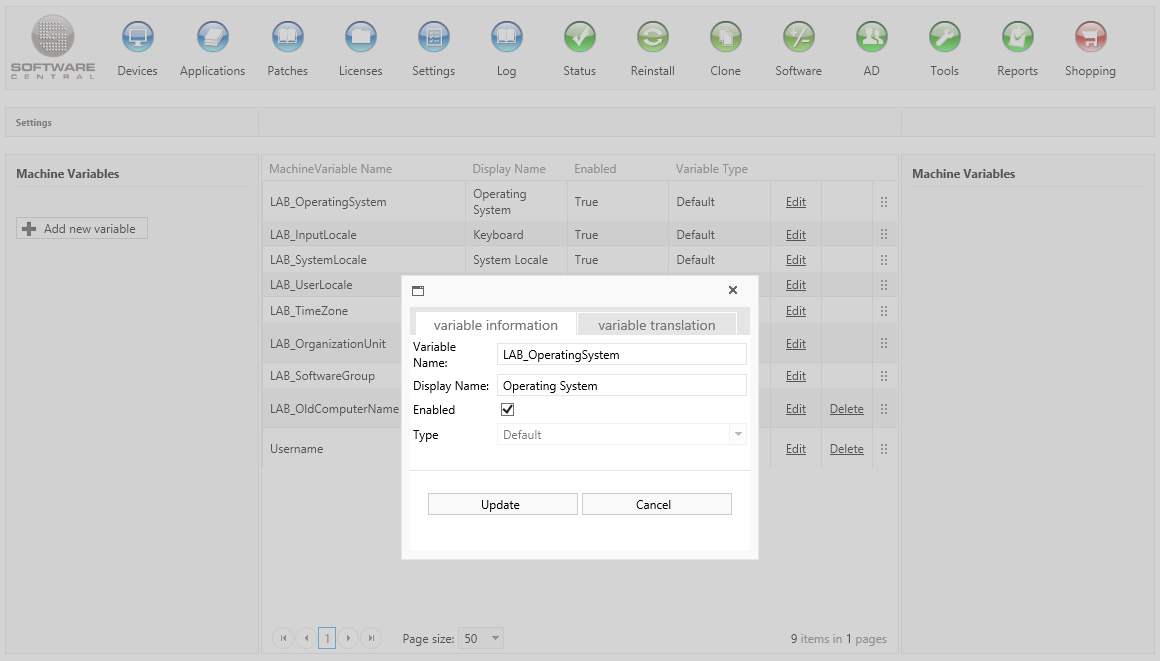Screen dimensions: 1160x661
Task: Open the Devices section icon
Action: click(x=137, y=38)
